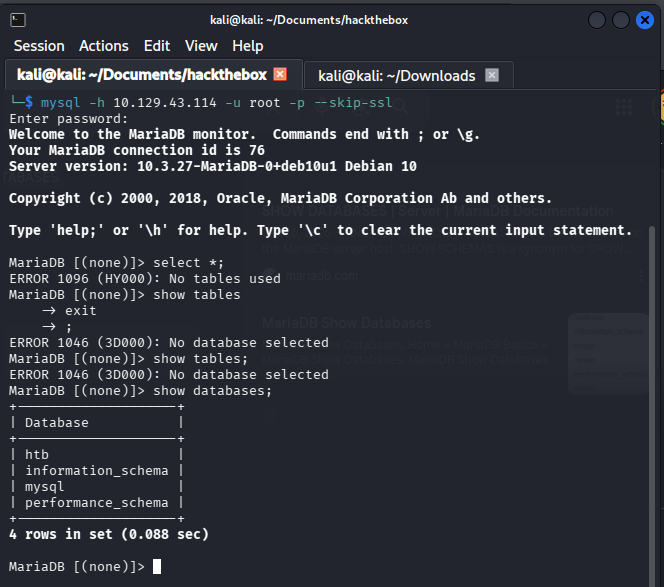This screenshot has height=587, width=664.
Task: Click the 'show databases;' command text
Action: point(212,390)
